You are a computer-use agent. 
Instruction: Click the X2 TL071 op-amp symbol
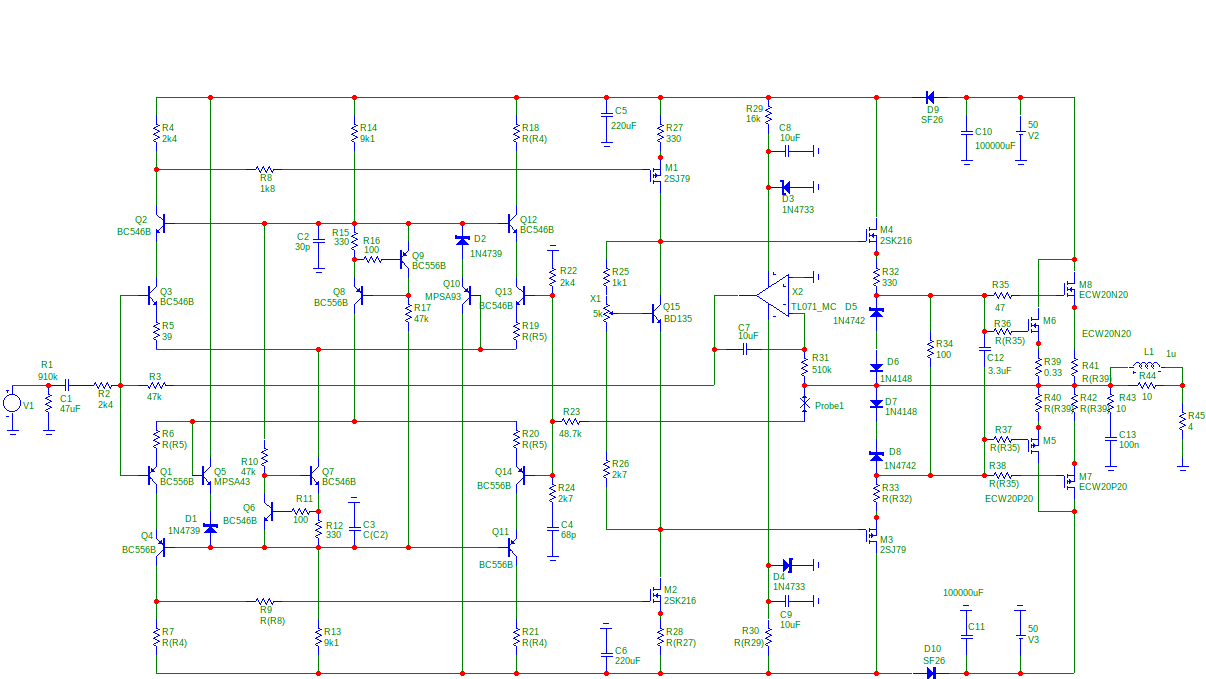pyautogui.click(x=772, y=295)
